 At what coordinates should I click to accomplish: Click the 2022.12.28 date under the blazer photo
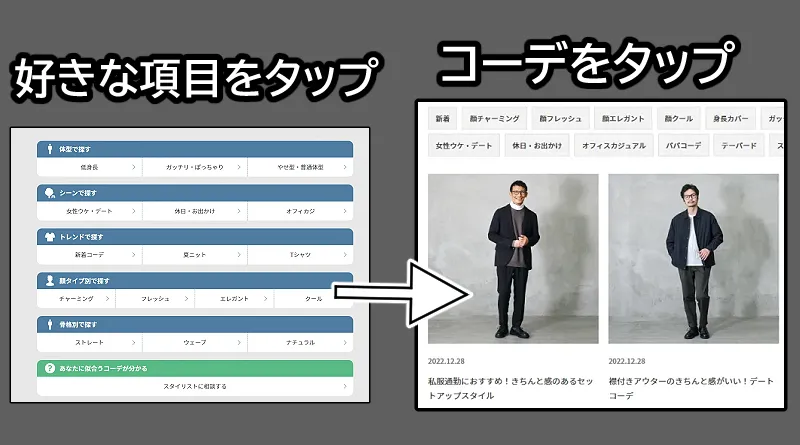(446, 361)
